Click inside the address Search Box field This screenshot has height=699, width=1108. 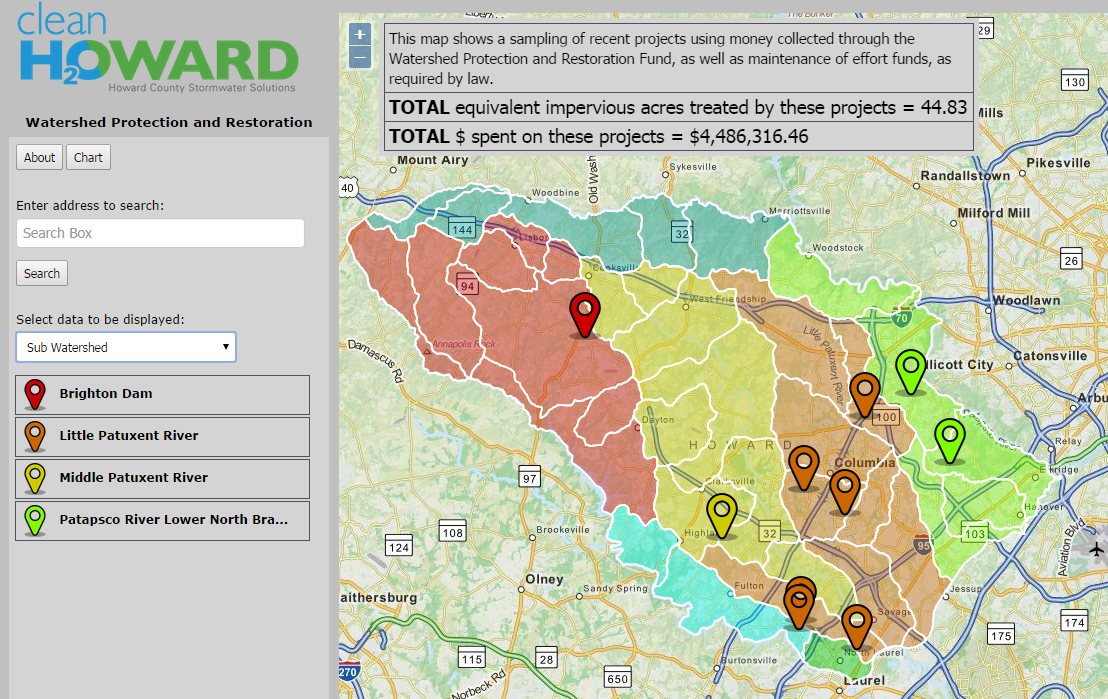coord(160,233)
